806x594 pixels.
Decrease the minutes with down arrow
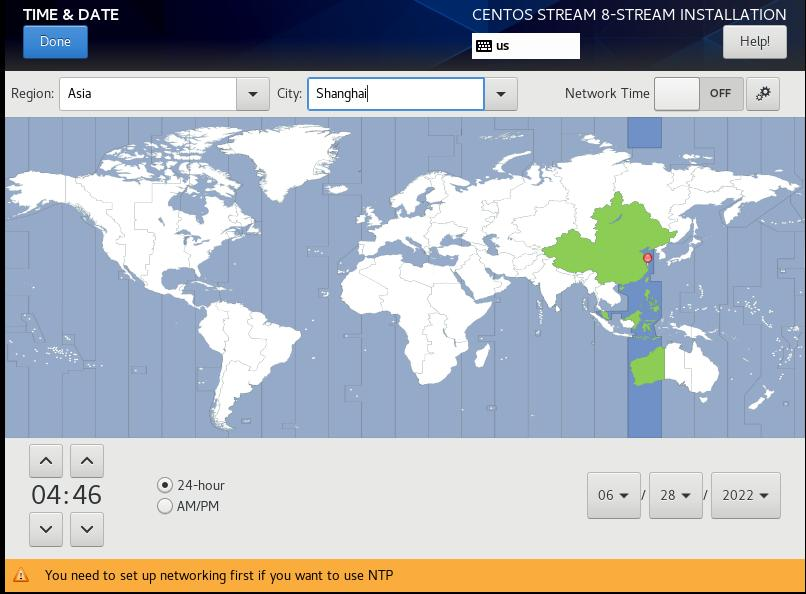[87, 529]
